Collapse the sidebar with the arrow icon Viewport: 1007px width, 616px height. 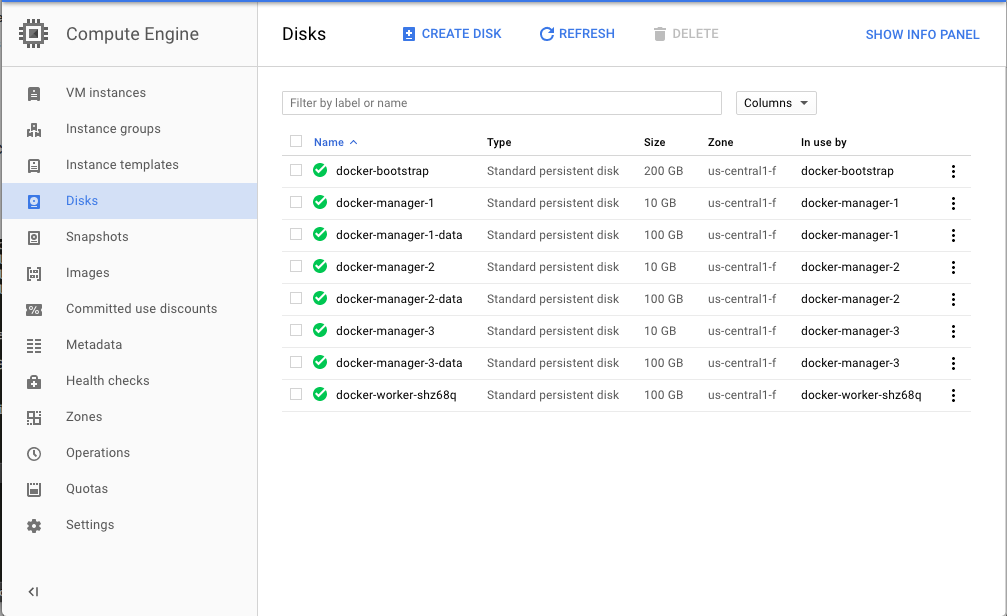[33, 592]
